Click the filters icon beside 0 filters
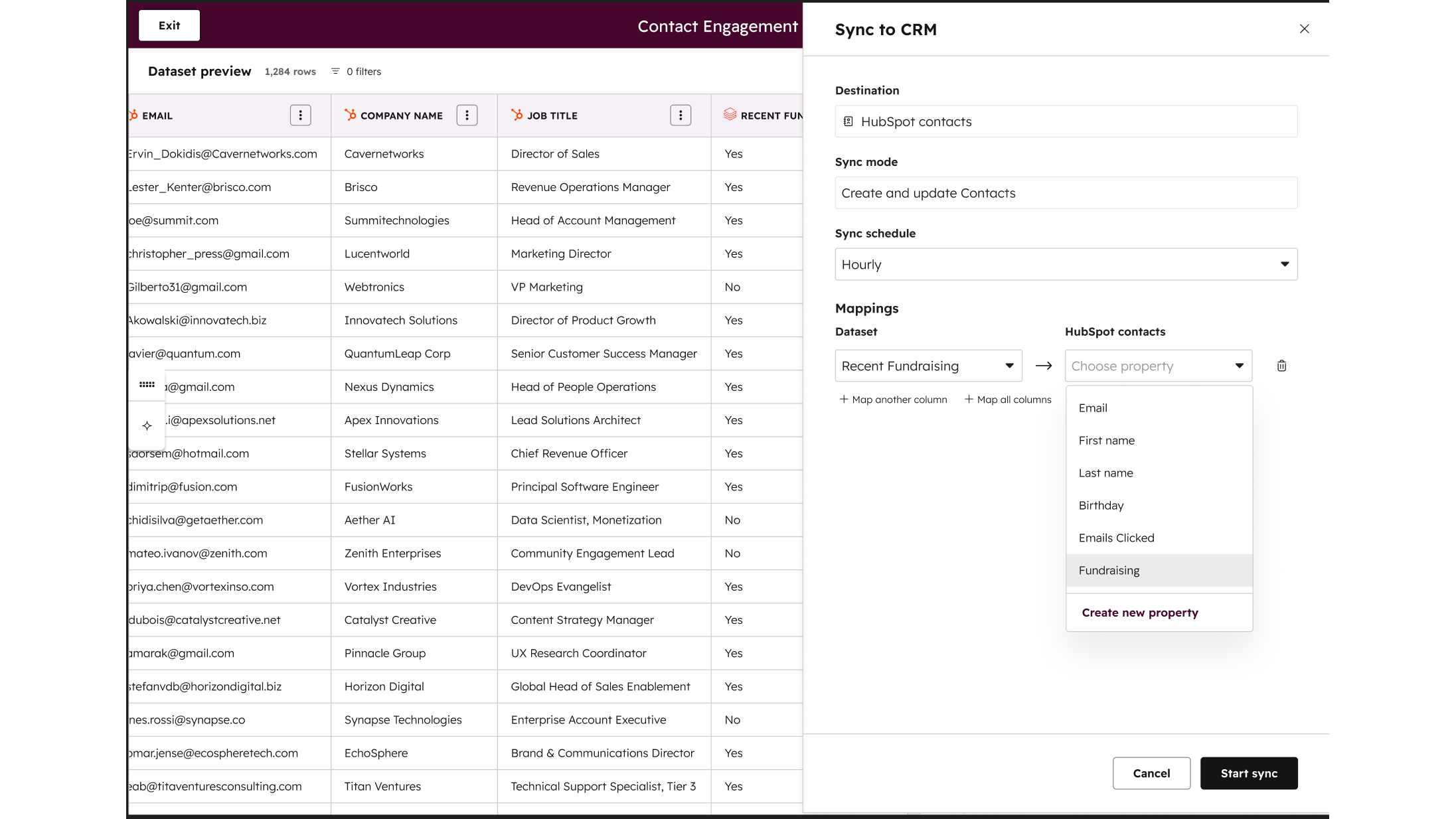 [335, 71]
